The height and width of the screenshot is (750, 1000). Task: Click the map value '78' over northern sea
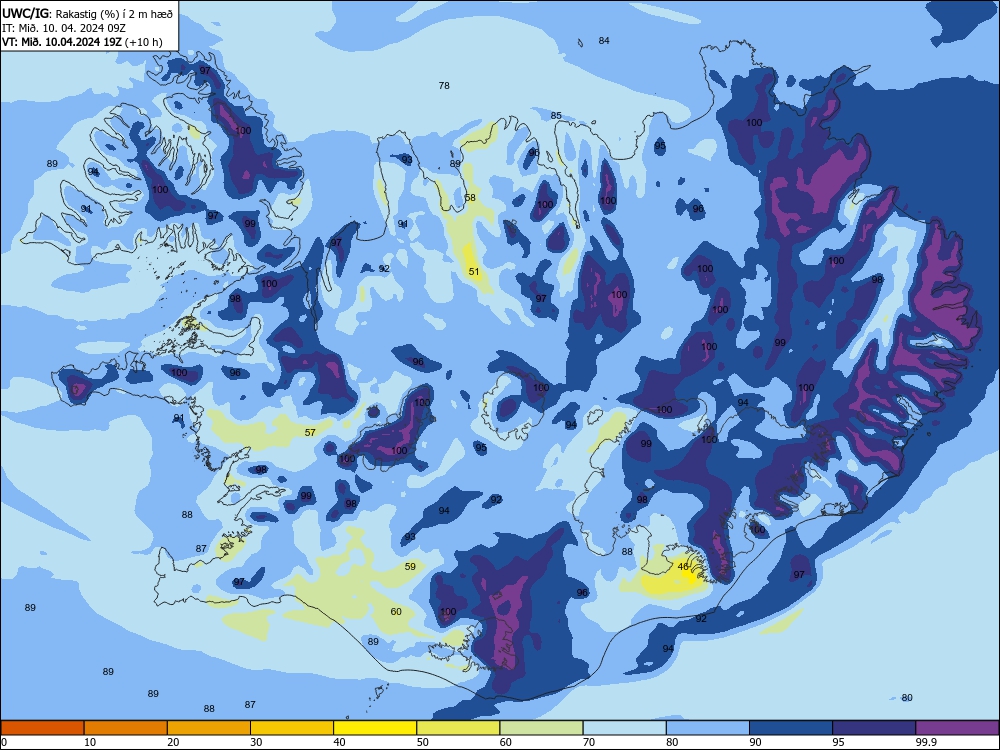click(x=444, y=85)
